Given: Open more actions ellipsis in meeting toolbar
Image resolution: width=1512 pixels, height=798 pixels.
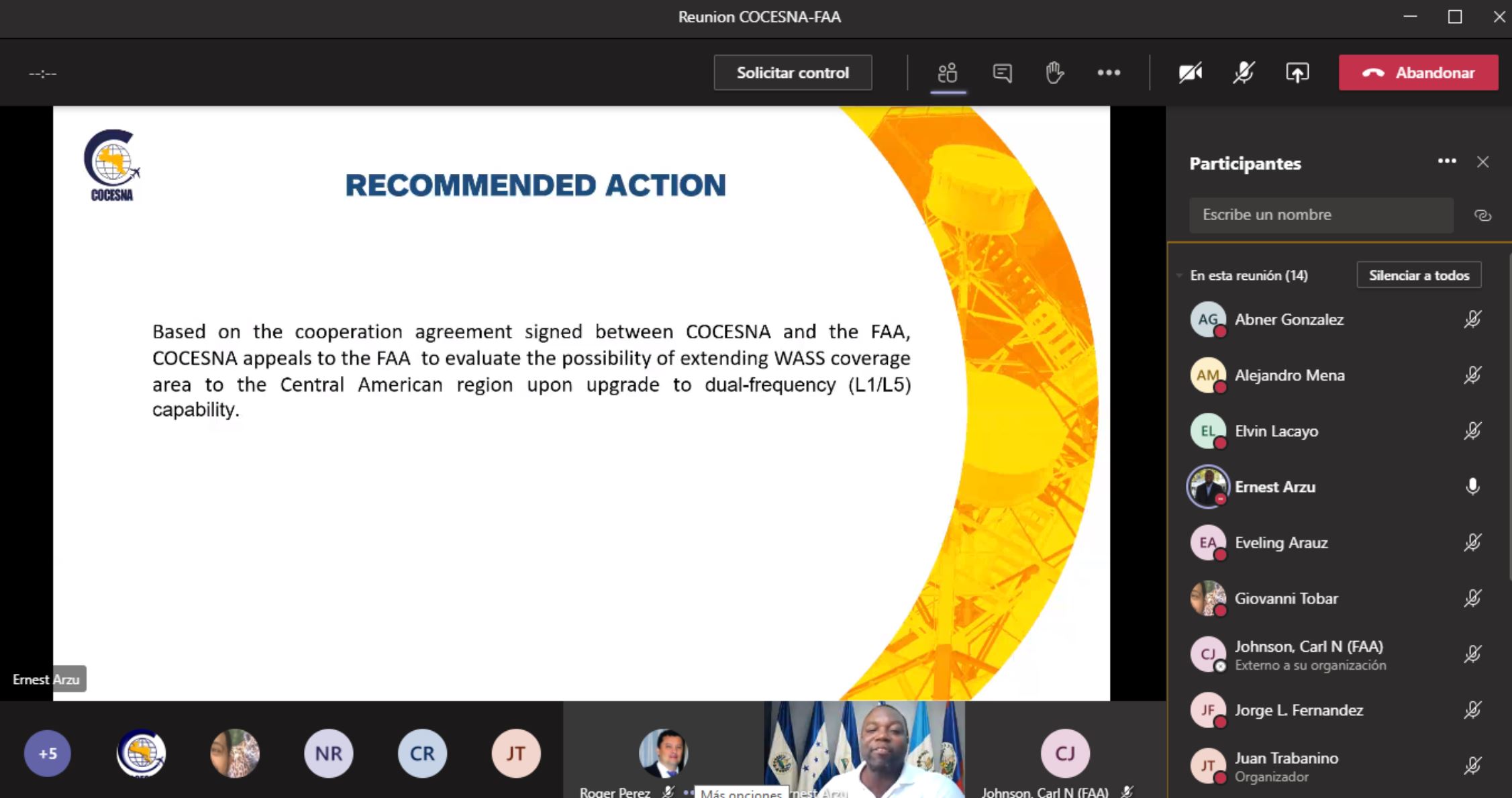Looking at the screenshot, I should point(1109,72).
